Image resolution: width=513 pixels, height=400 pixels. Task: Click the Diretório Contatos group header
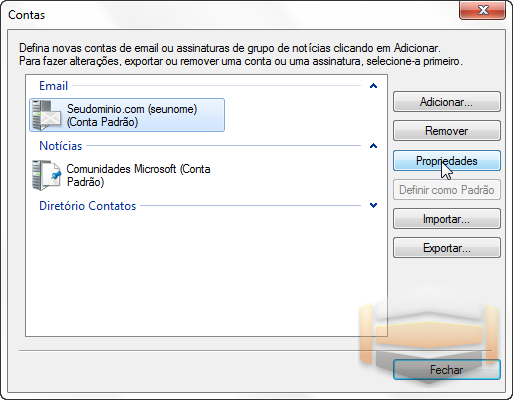pos(88,206)
